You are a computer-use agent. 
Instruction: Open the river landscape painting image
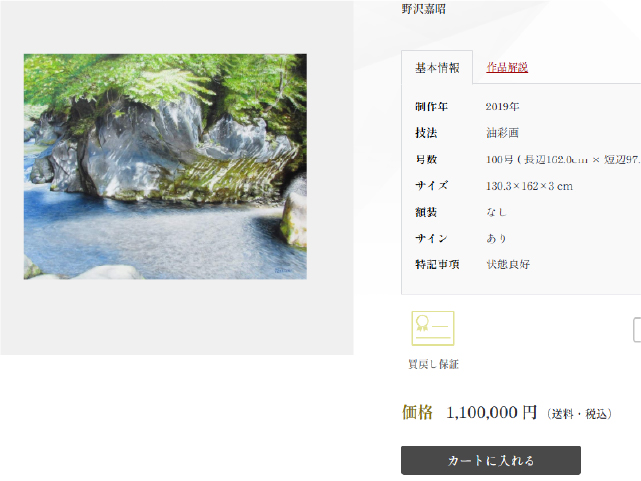[165, 166]
